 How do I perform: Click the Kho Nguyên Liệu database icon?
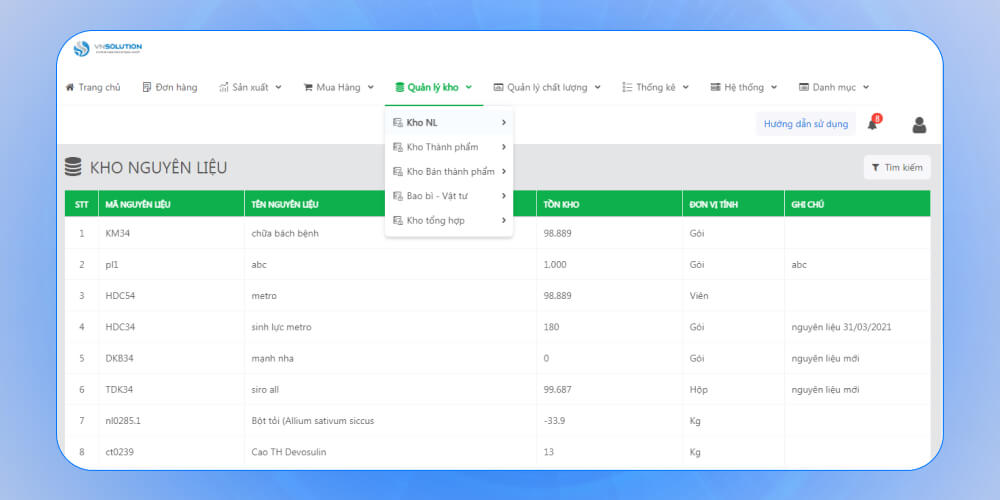pos(73,167)
